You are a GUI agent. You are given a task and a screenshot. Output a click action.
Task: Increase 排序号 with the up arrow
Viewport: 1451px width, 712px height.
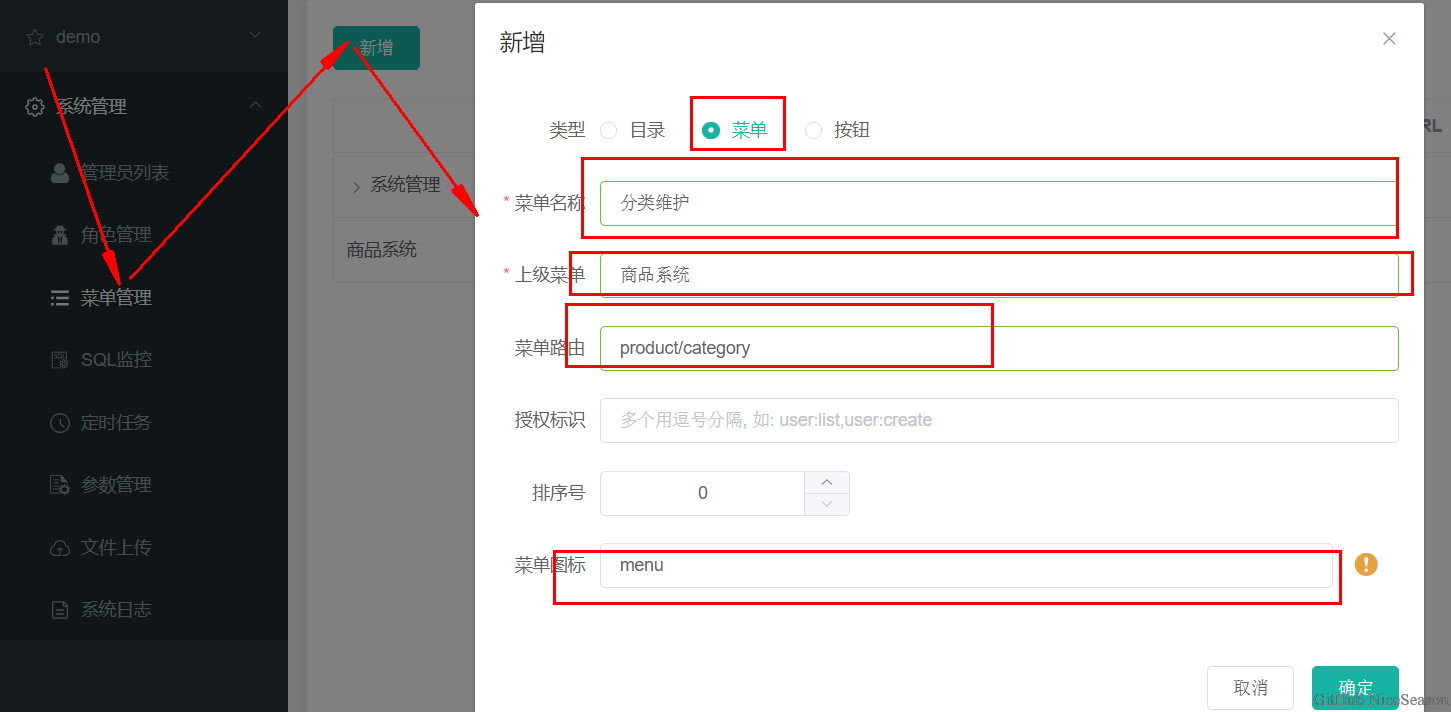(827, 482)
